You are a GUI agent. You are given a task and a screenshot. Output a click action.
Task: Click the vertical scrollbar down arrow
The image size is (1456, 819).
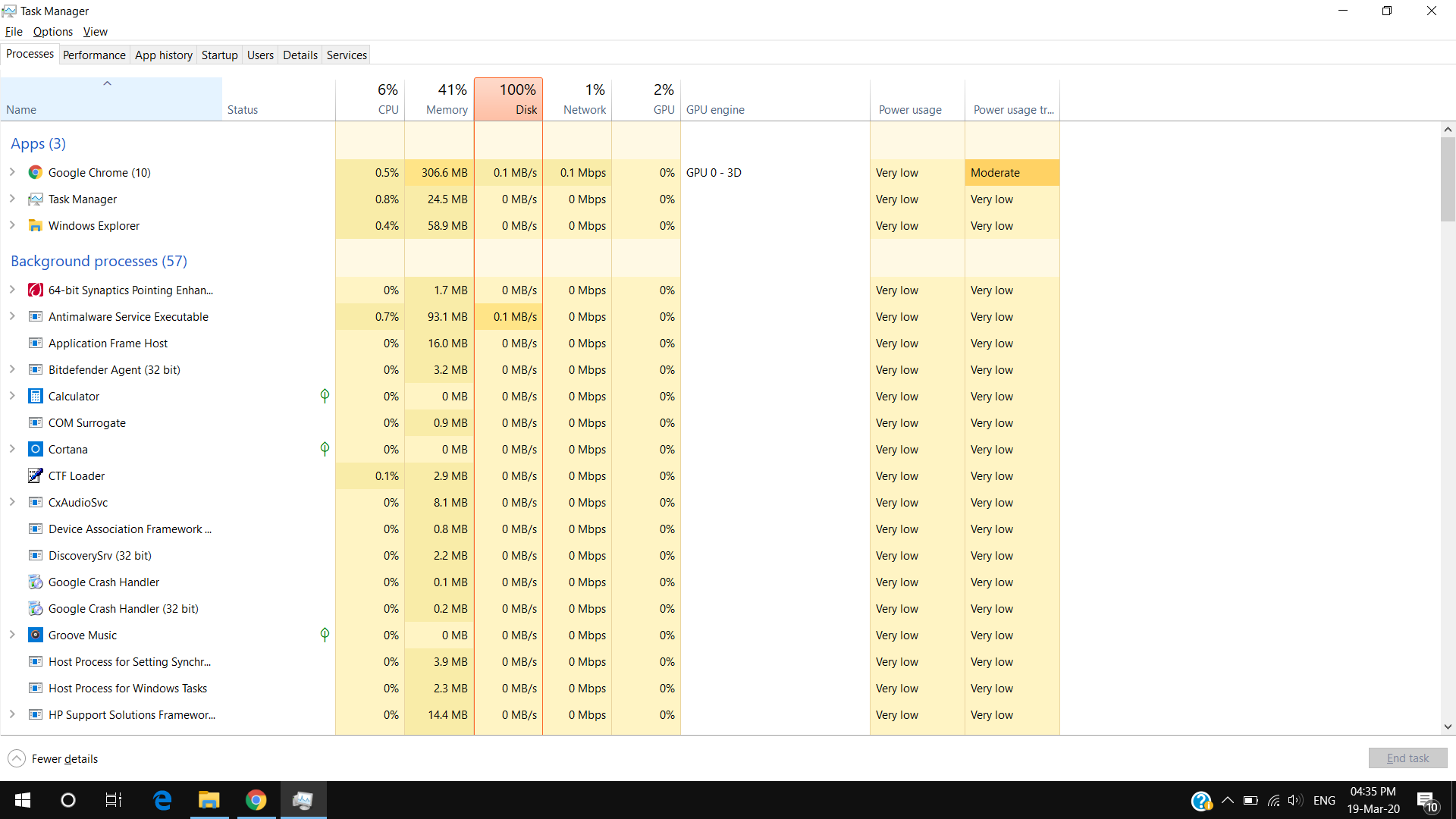click(x=1448, y=726)
